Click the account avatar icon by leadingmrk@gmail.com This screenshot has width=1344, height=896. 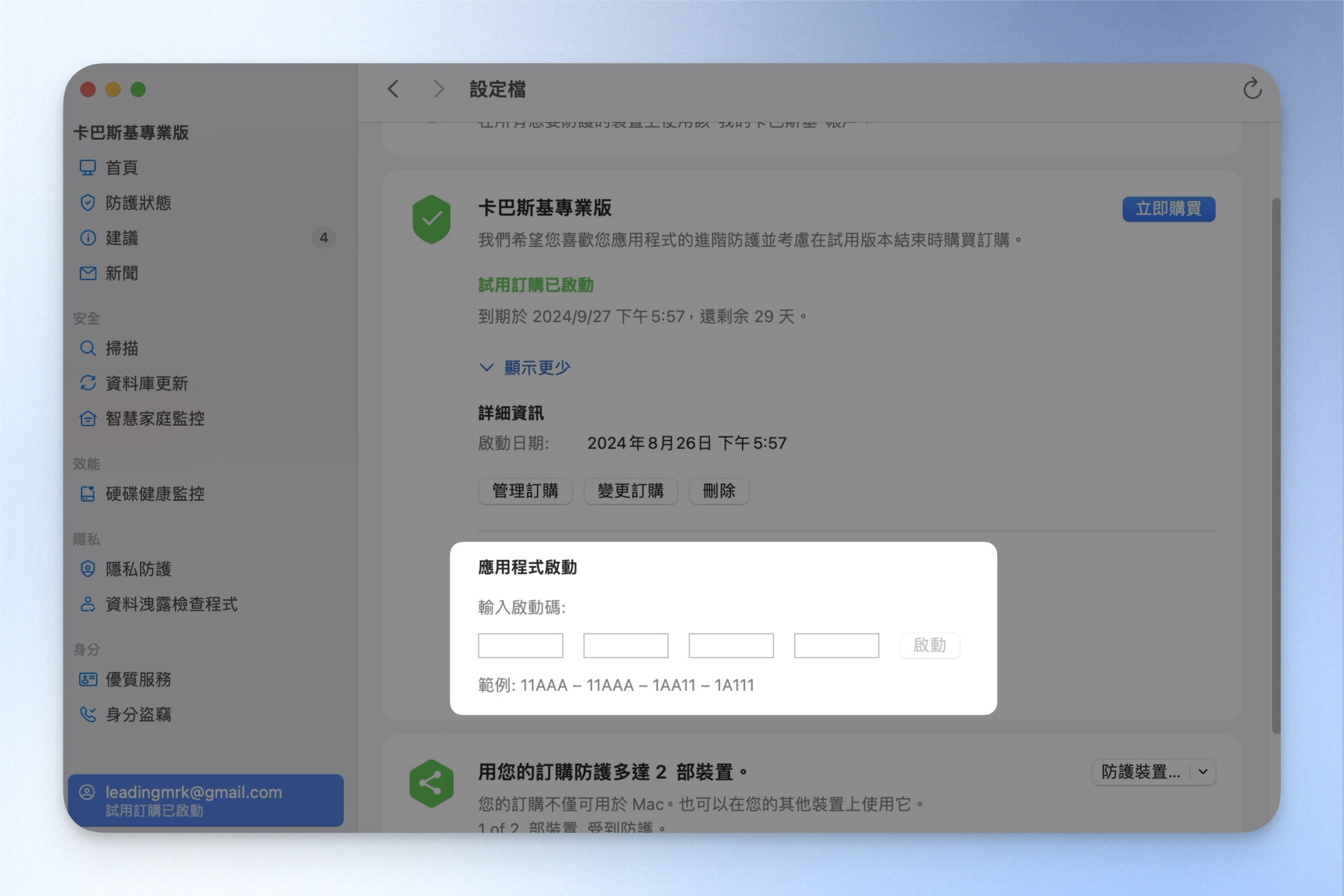point(87,792)
